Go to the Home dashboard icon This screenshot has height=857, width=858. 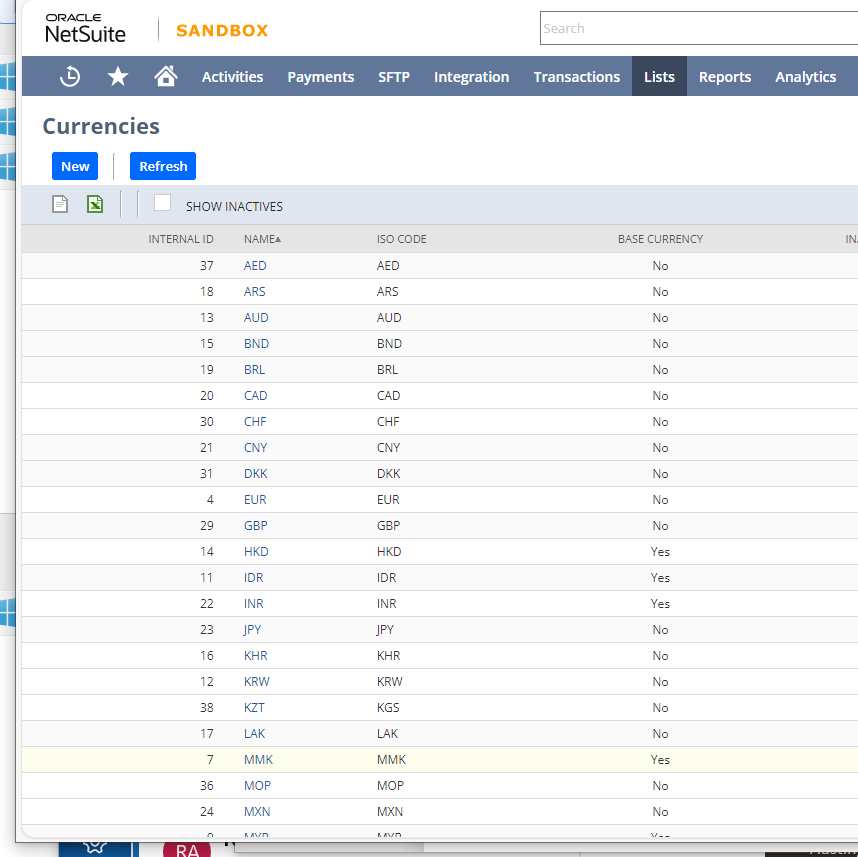point(166,76)
